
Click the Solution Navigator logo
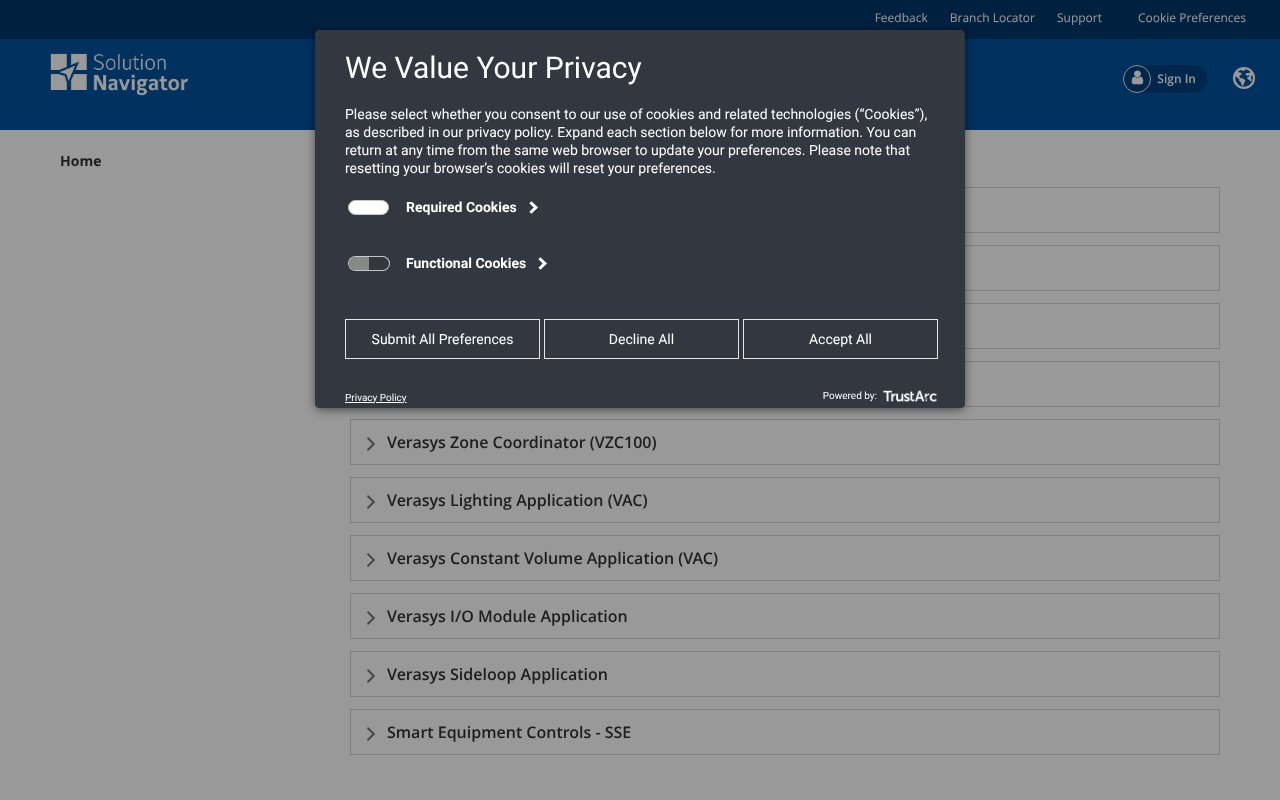point(118,72)
